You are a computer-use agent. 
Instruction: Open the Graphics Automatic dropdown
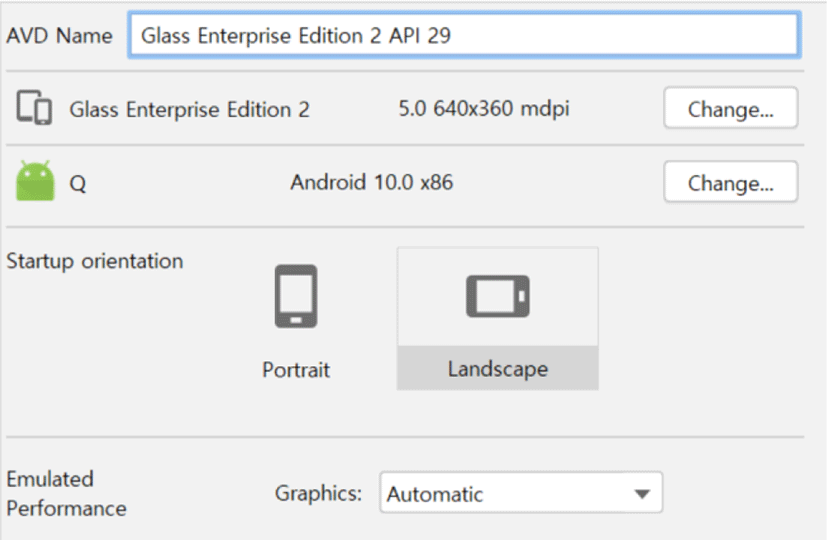click(x=521, y=493)
